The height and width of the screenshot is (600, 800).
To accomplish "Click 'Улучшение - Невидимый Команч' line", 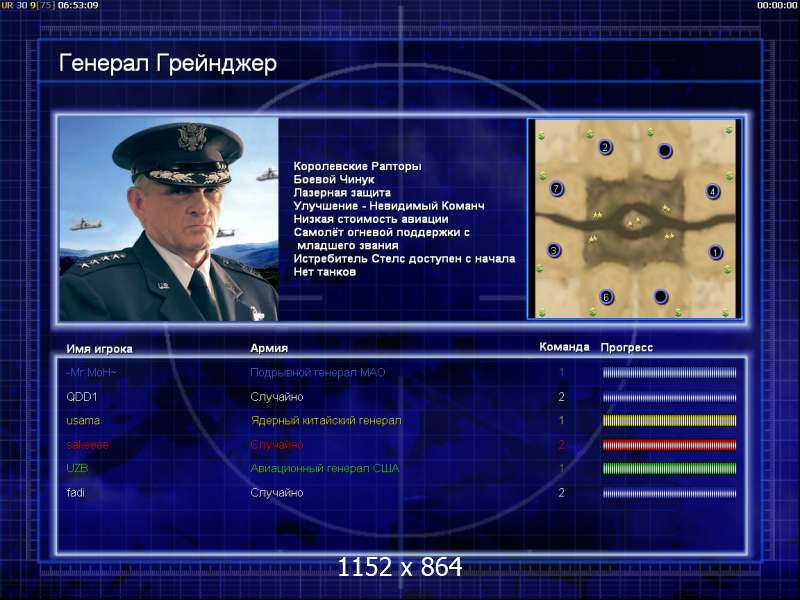I will tap(389, 206).
